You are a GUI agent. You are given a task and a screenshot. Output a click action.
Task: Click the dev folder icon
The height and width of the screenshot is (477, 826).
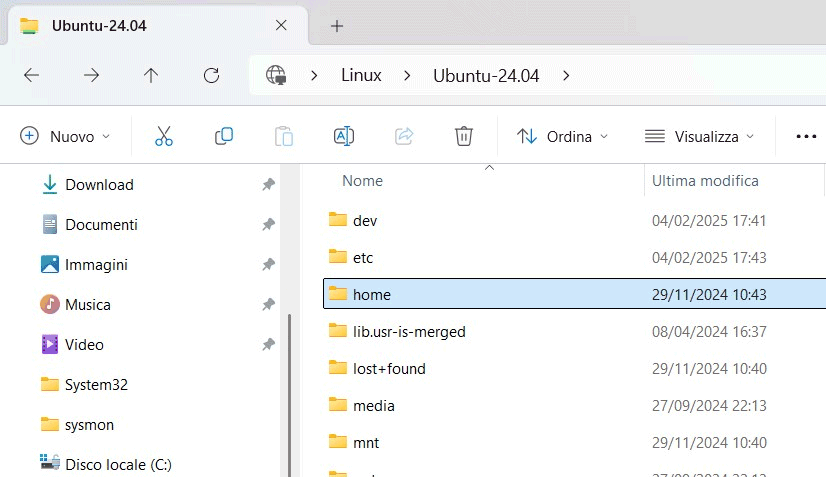[338, 219]
